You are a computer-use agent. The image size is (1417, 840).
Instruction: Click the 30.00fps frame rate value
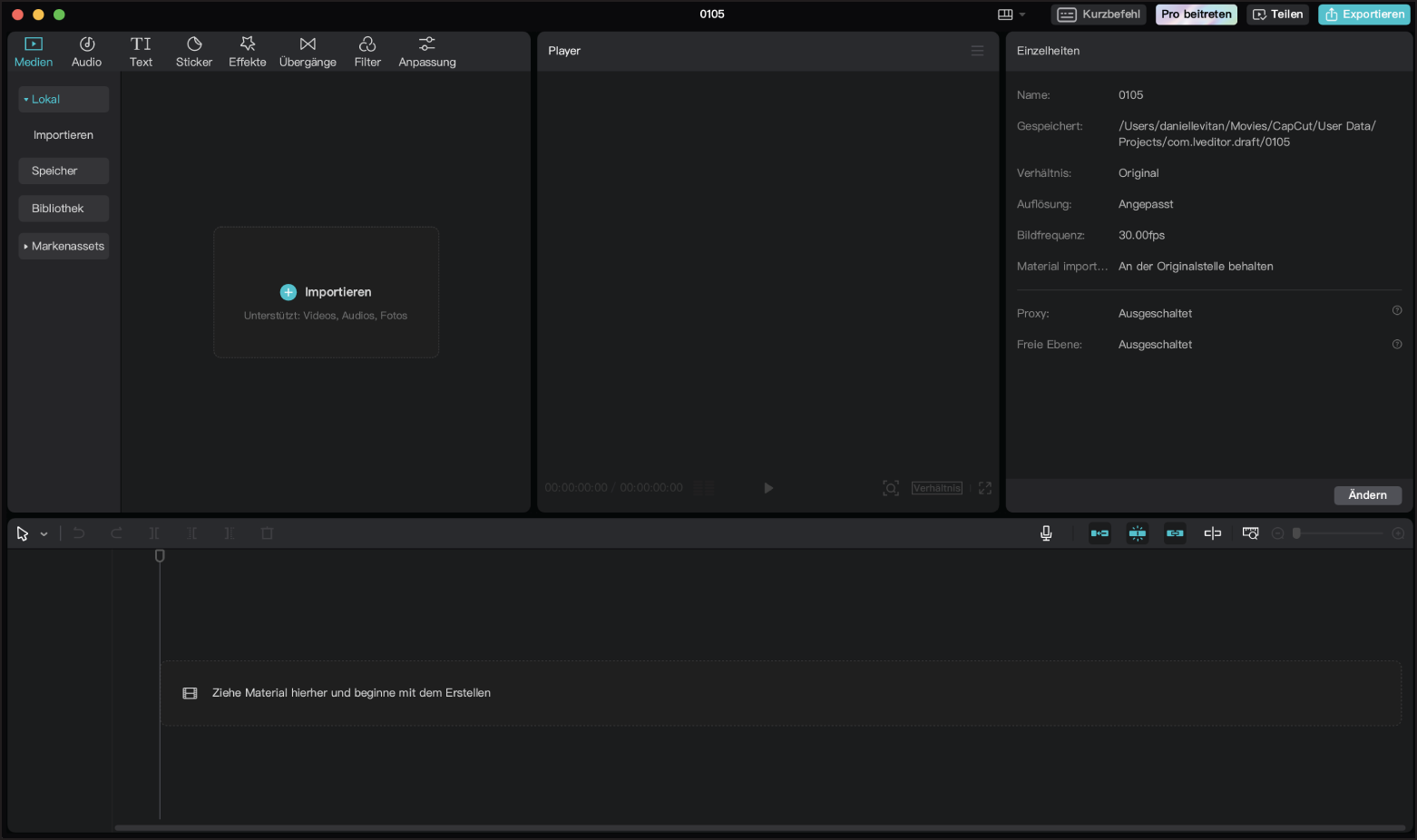tap(1141, 235)
